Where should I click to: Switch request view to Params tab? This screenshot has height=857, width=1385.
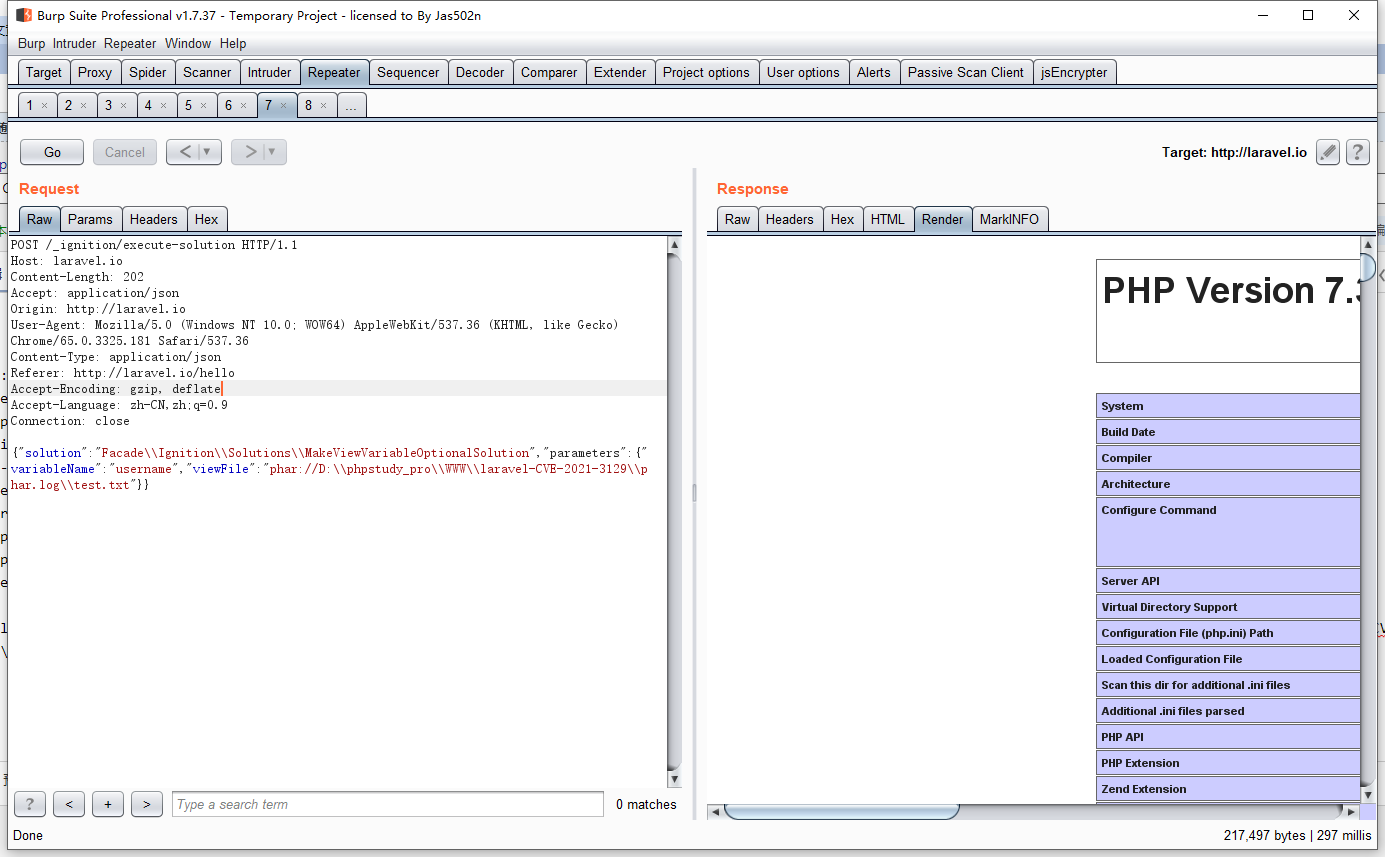pos(90,219)
